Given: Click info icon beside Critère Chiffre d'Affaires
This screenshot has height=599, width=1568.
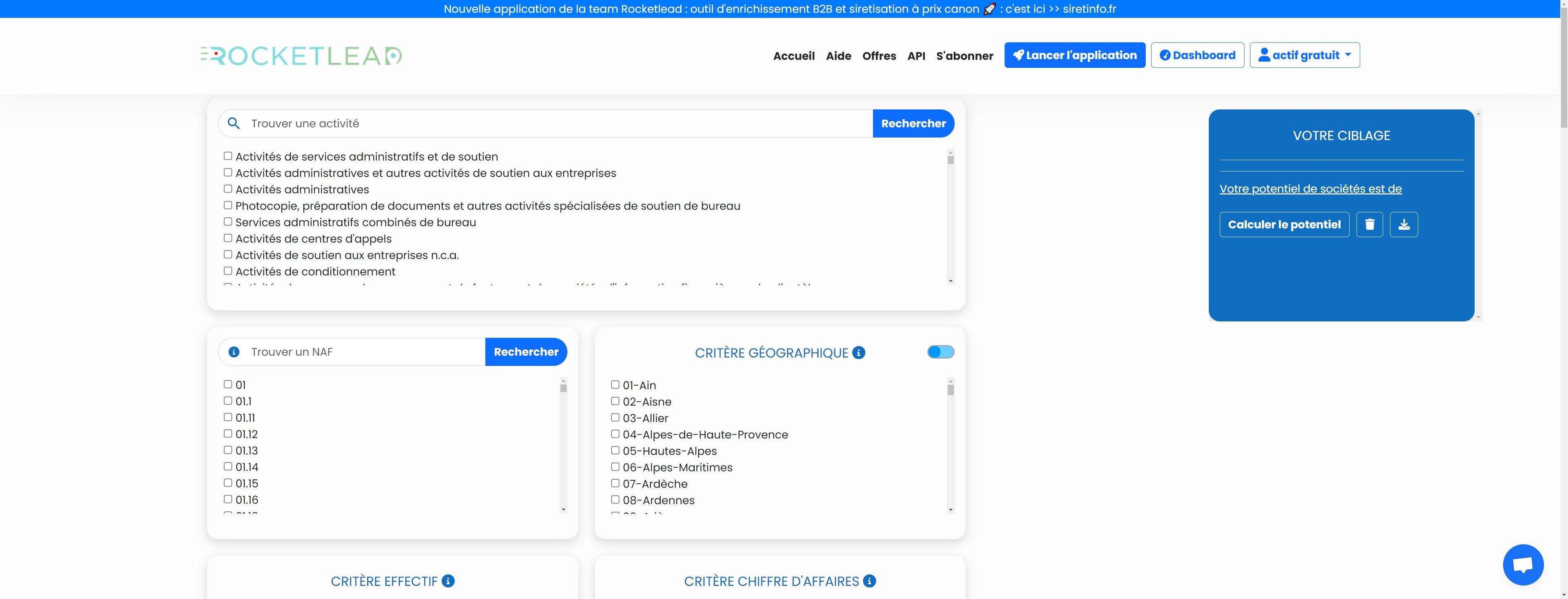Looking at the screenshot, I should [869, 581].
